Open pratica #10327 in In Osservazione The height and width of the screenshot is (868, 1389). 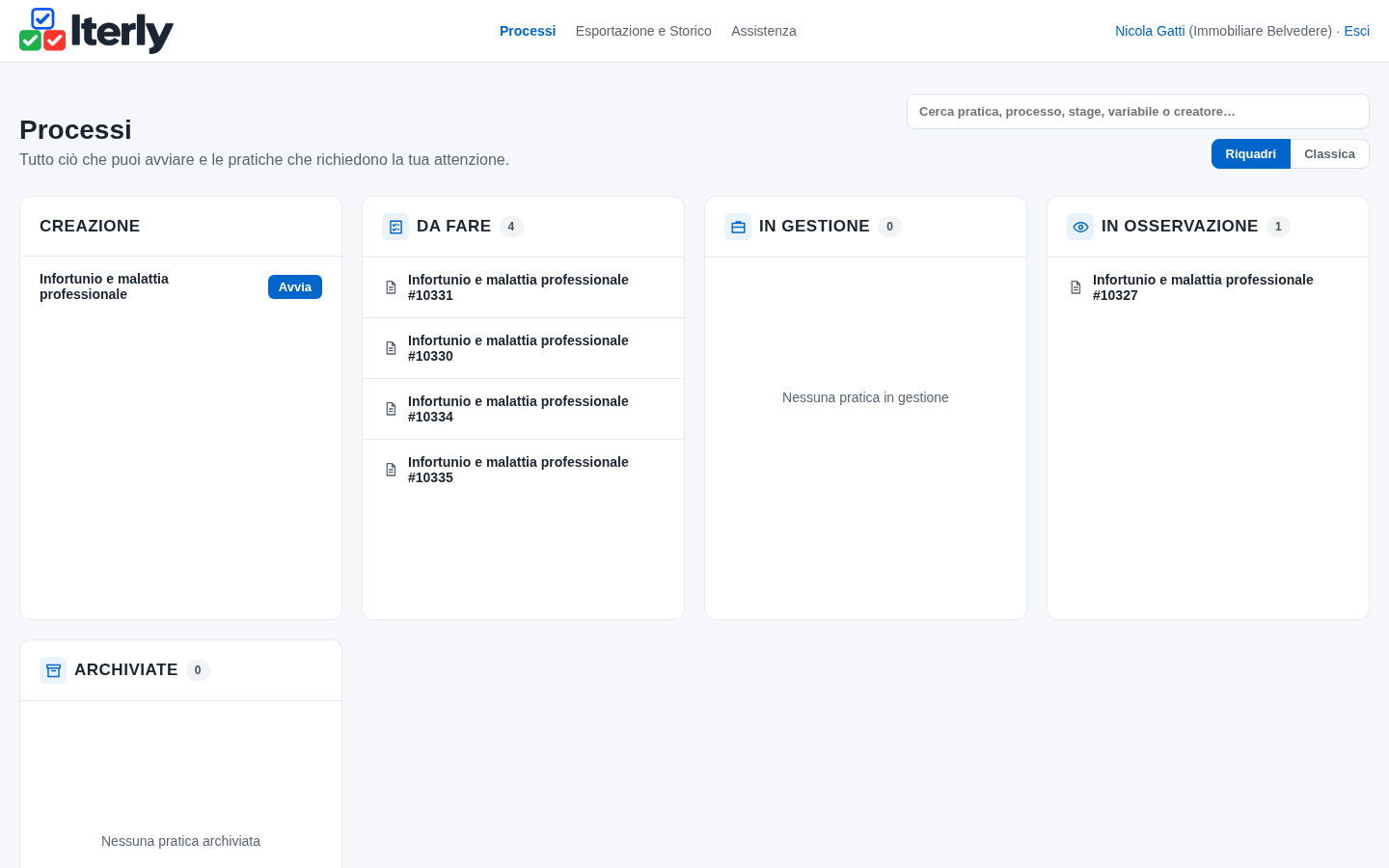[x=1208, y=287]
